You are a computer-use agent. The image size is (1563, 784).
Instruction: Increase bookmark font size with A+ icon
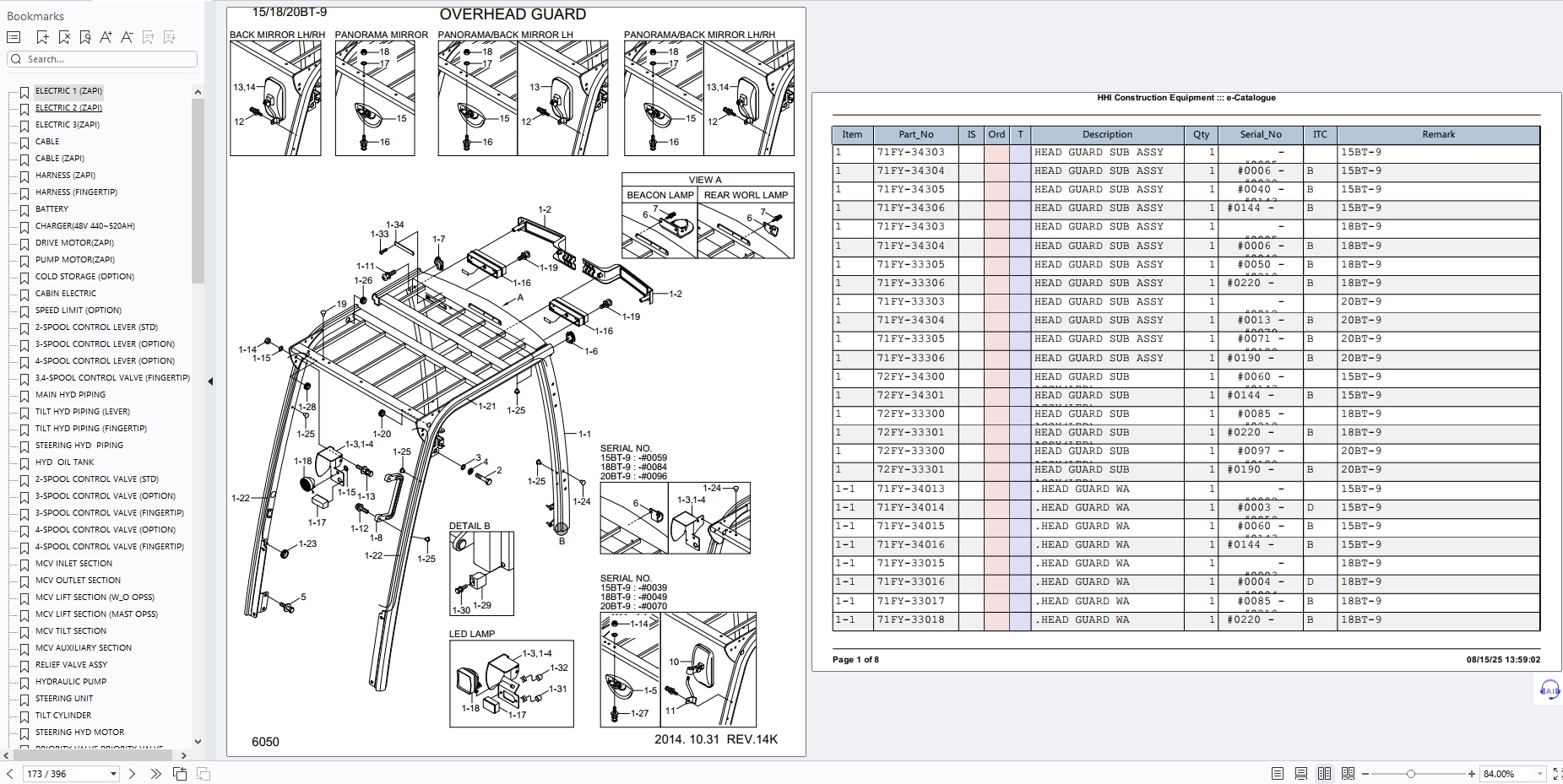point(106,37)
